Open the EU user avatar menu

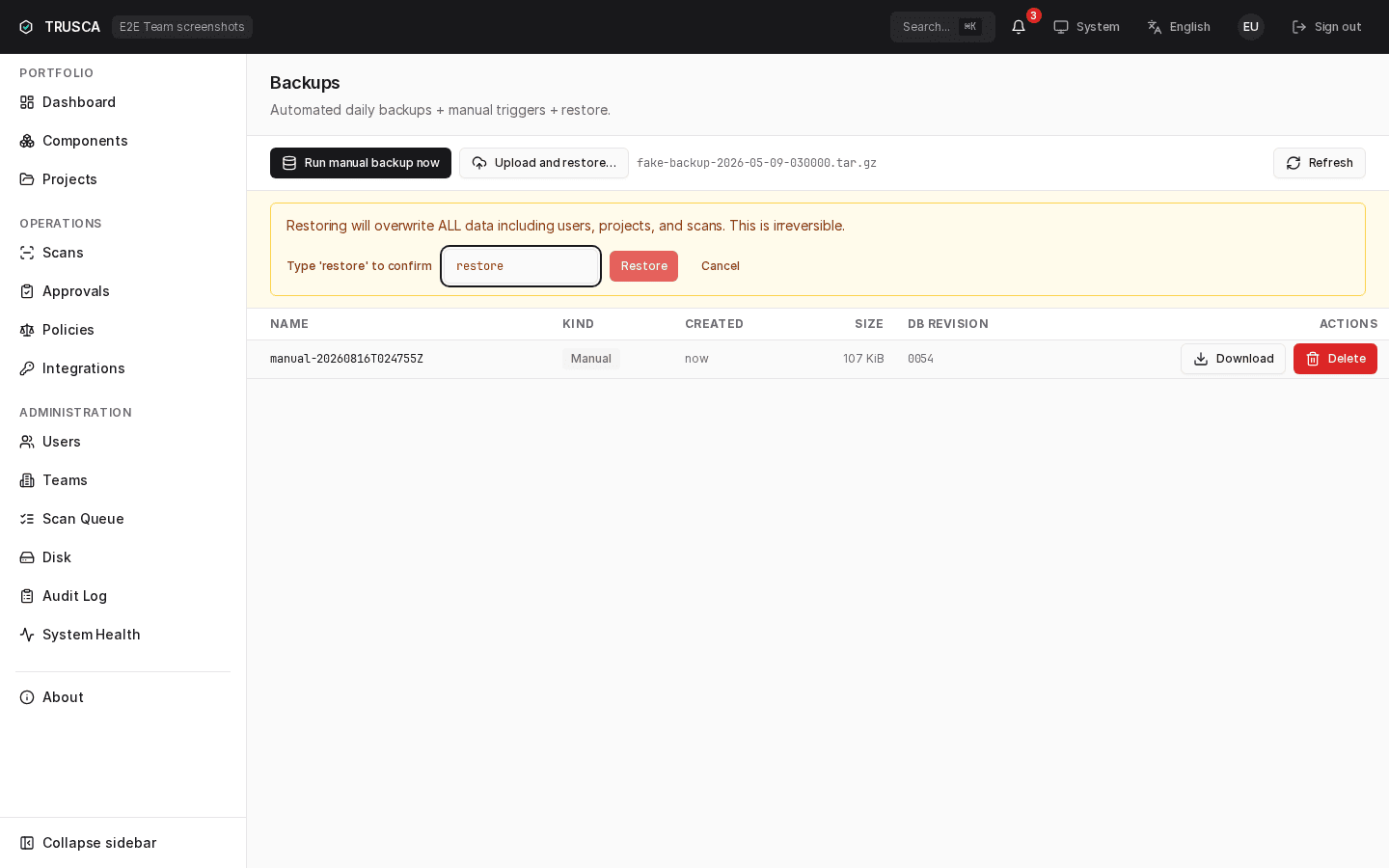click(x=1251, y=27)
